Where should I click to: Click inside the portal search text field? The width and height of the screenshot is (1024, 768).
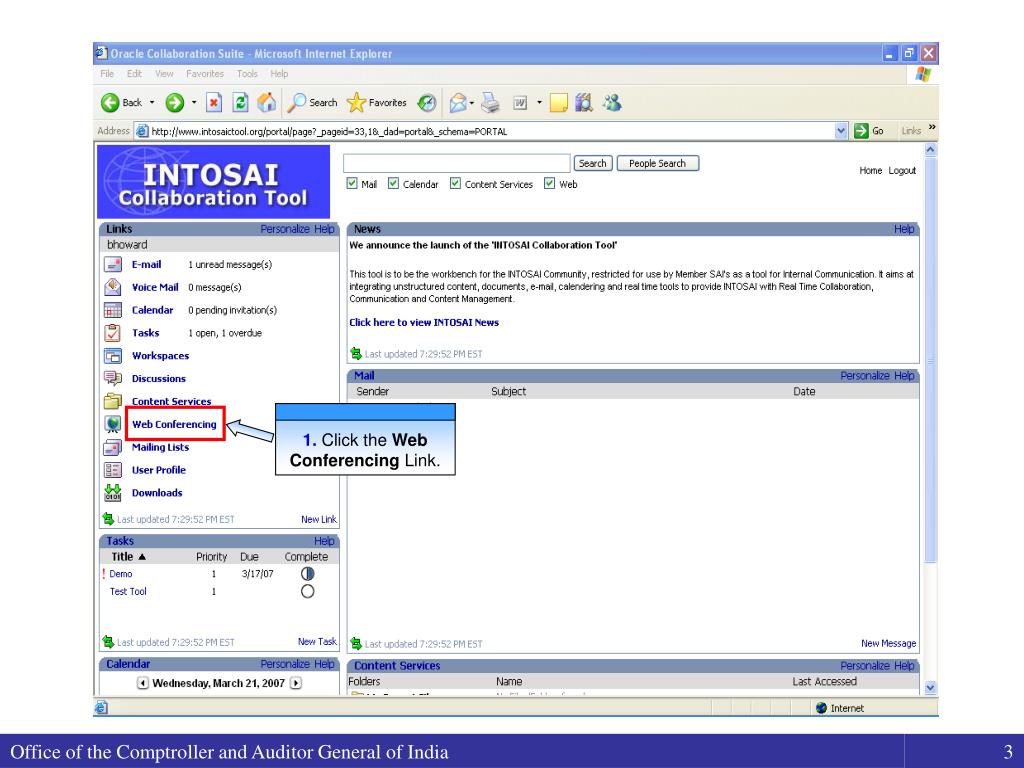tap(457, 163)
